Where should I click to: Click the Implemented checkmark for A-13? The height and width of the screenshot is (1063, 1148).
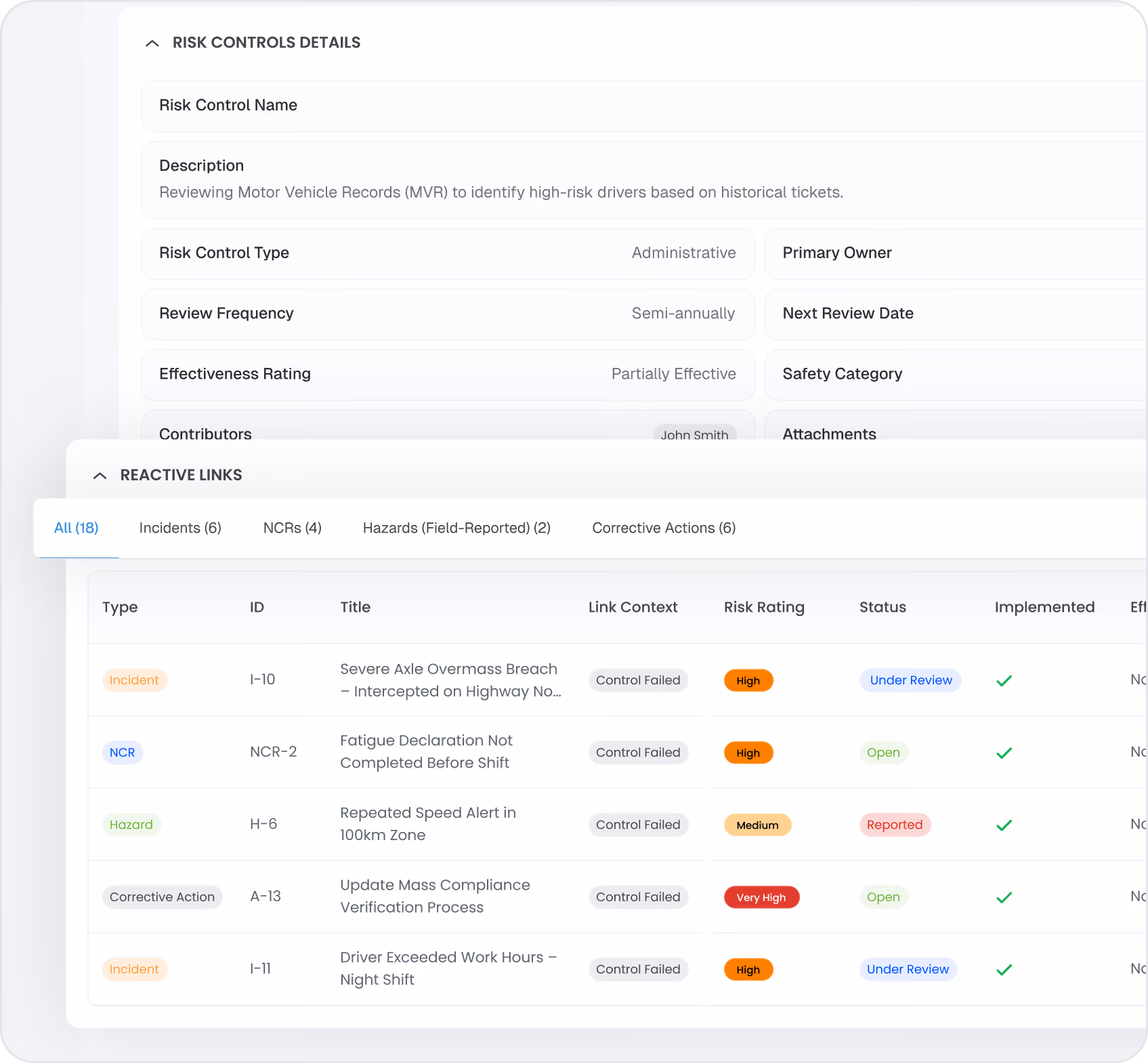point(1004,897)
